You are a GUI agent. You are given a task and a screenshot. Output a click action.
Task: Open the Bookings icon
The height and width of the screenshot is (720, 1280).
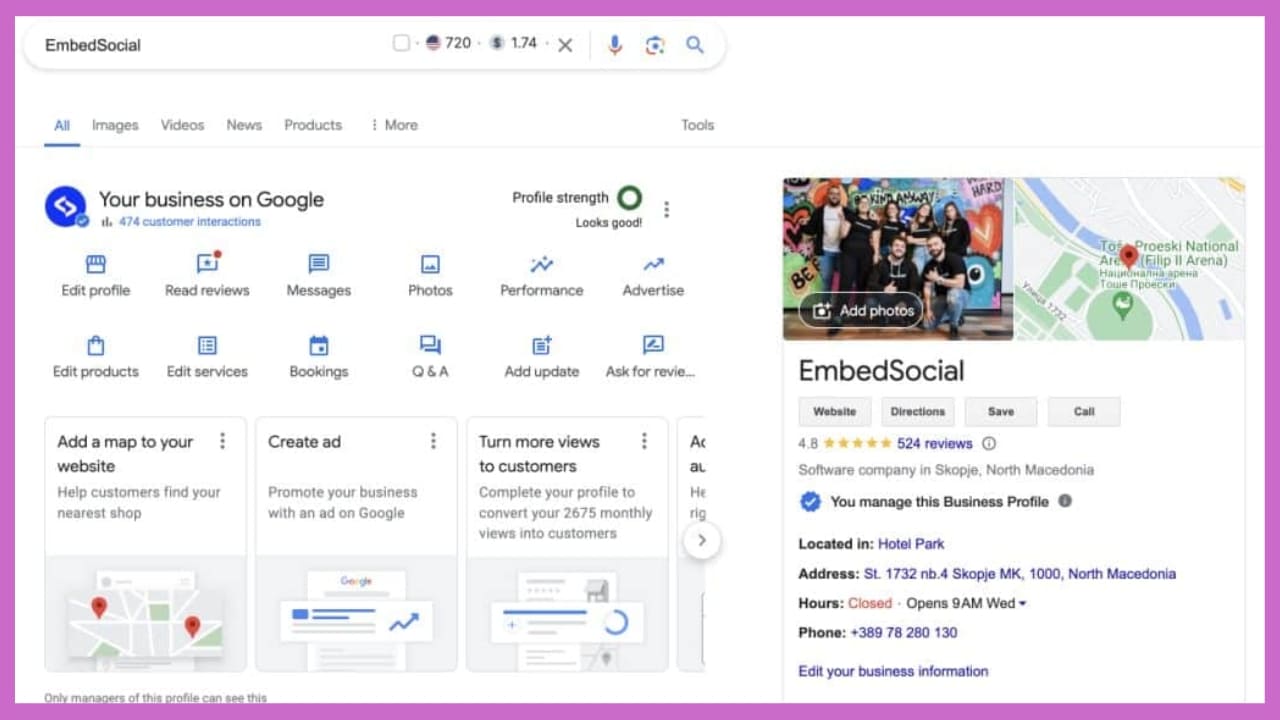point(317,344)
